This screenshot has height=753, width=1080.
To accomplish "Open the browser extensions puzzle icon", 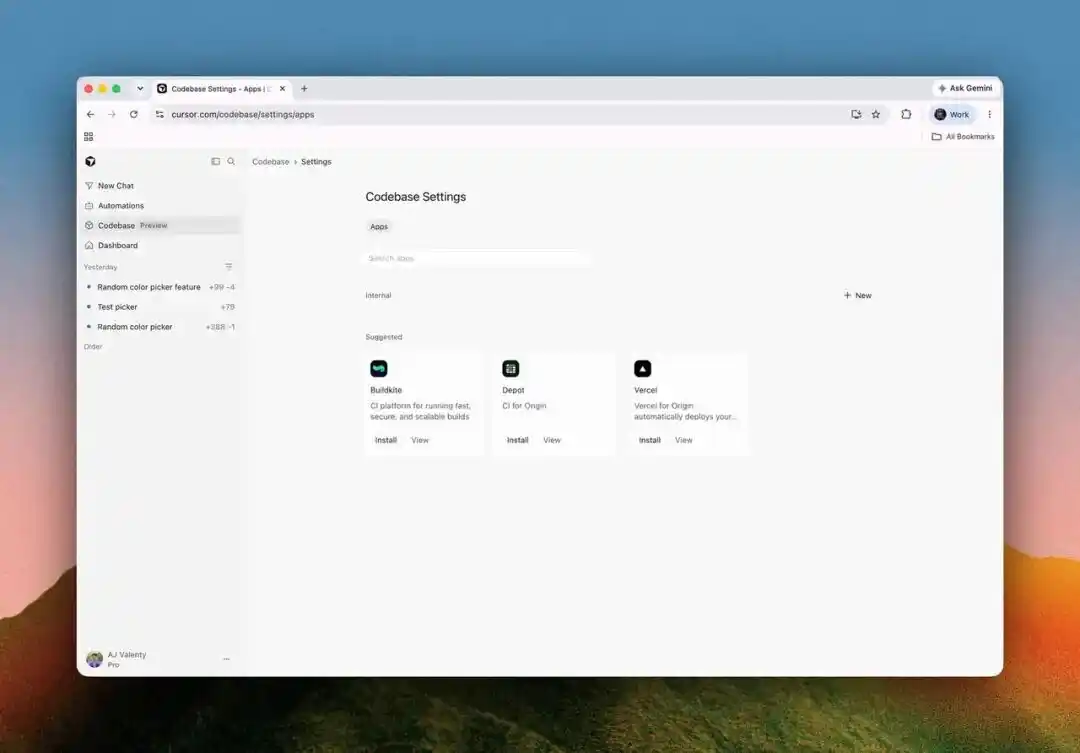I will coord(906,114).
